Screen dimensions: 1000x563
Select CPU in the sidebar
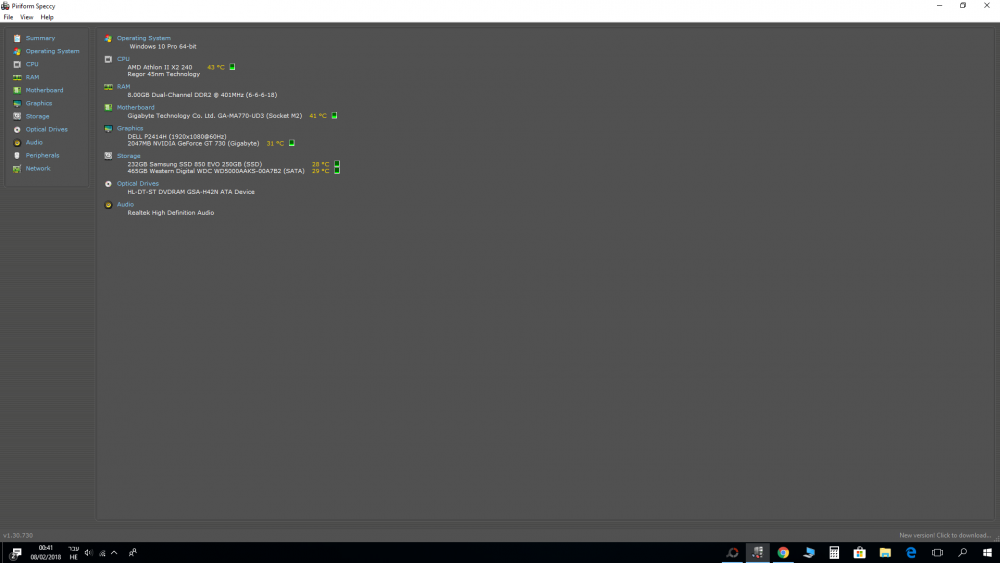coord(32,64)
